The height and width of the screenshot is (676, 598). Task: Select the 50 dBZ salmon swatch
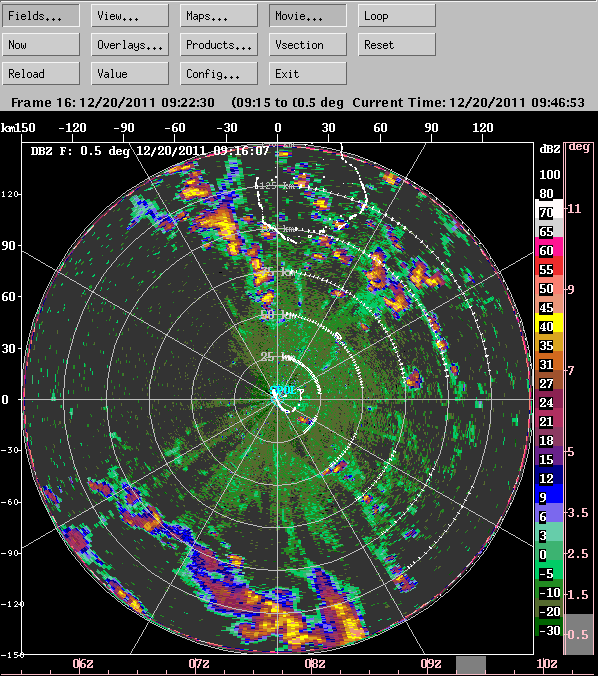tap(549, 285)
